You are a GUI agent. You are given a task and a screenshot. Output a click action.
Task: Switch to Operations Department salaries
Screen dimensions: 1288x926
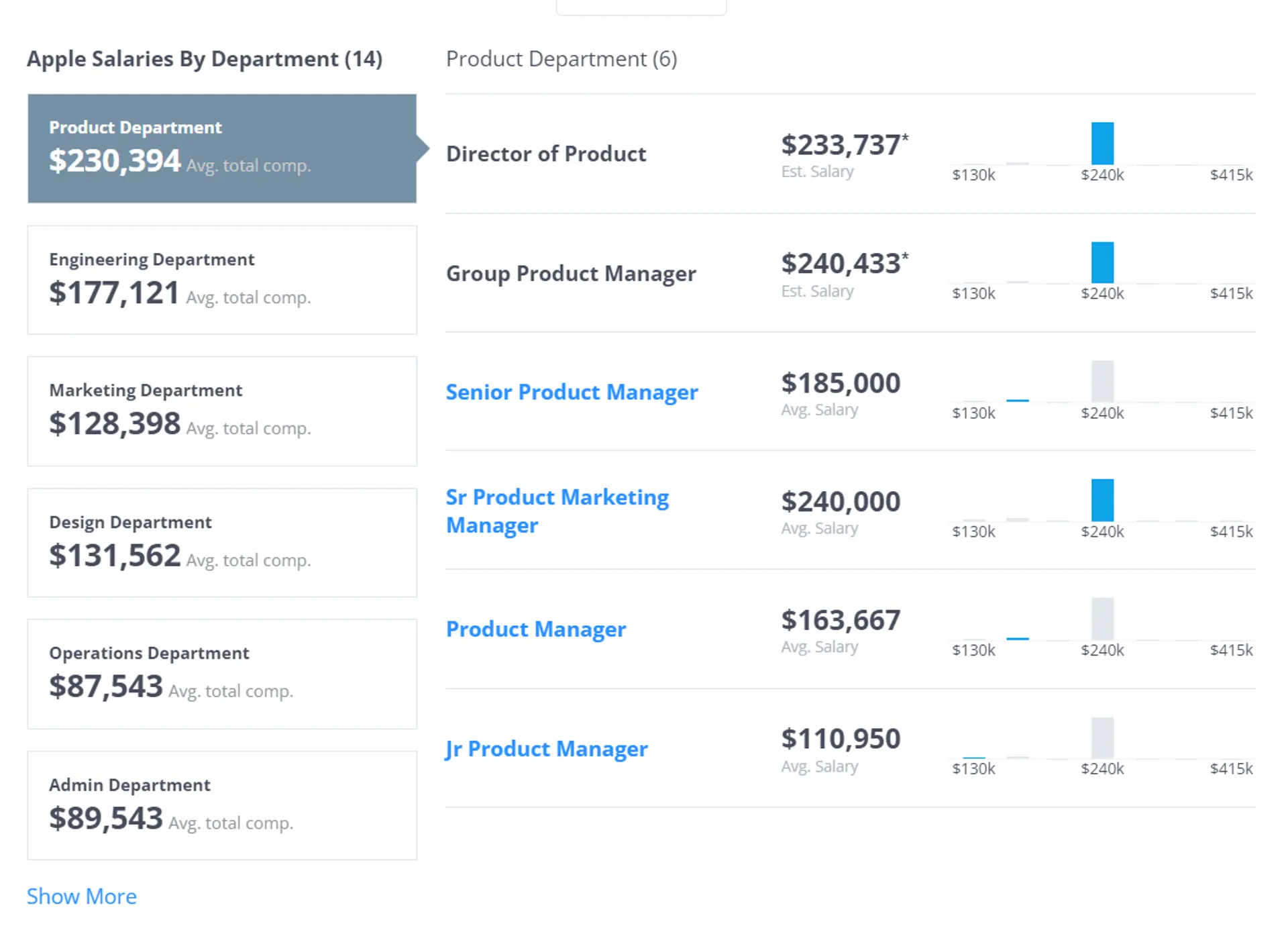(221, 674)
